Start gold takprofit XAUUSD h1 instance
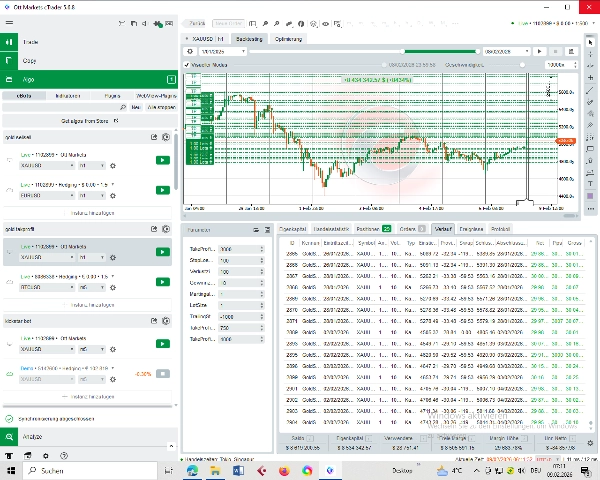The height and width of the screenshot is (480, 600). pos(163,252)
